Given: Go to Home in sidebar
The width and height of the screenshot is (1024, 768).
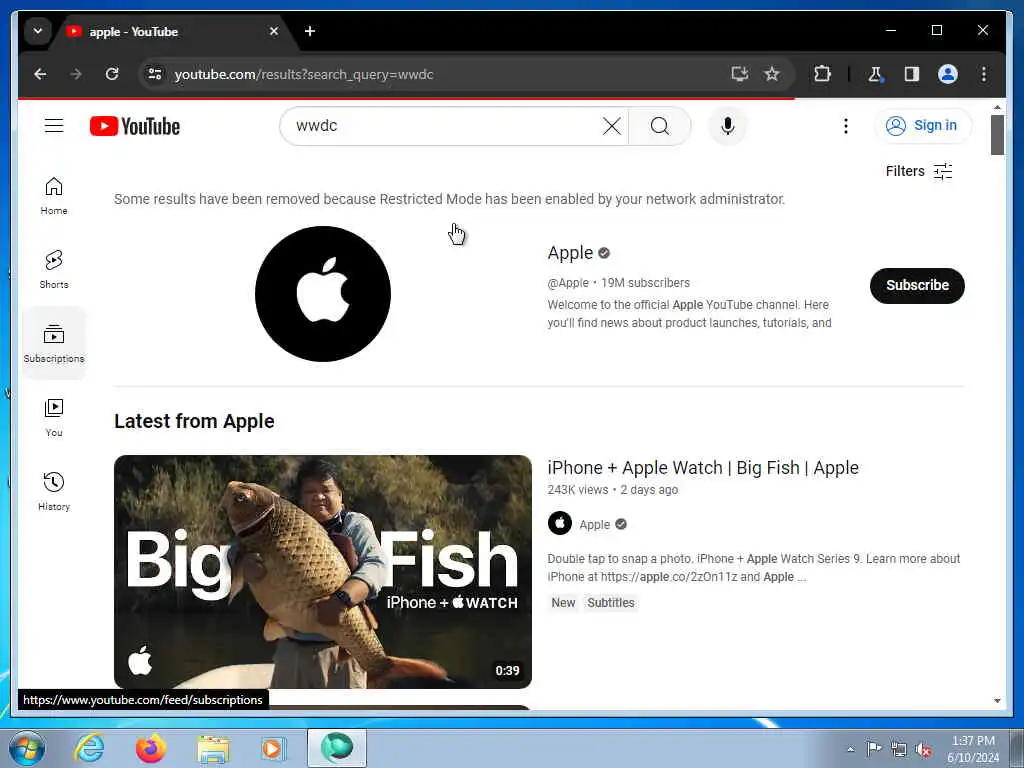Looking at the screenshot, I should click(x=54, y=195).
